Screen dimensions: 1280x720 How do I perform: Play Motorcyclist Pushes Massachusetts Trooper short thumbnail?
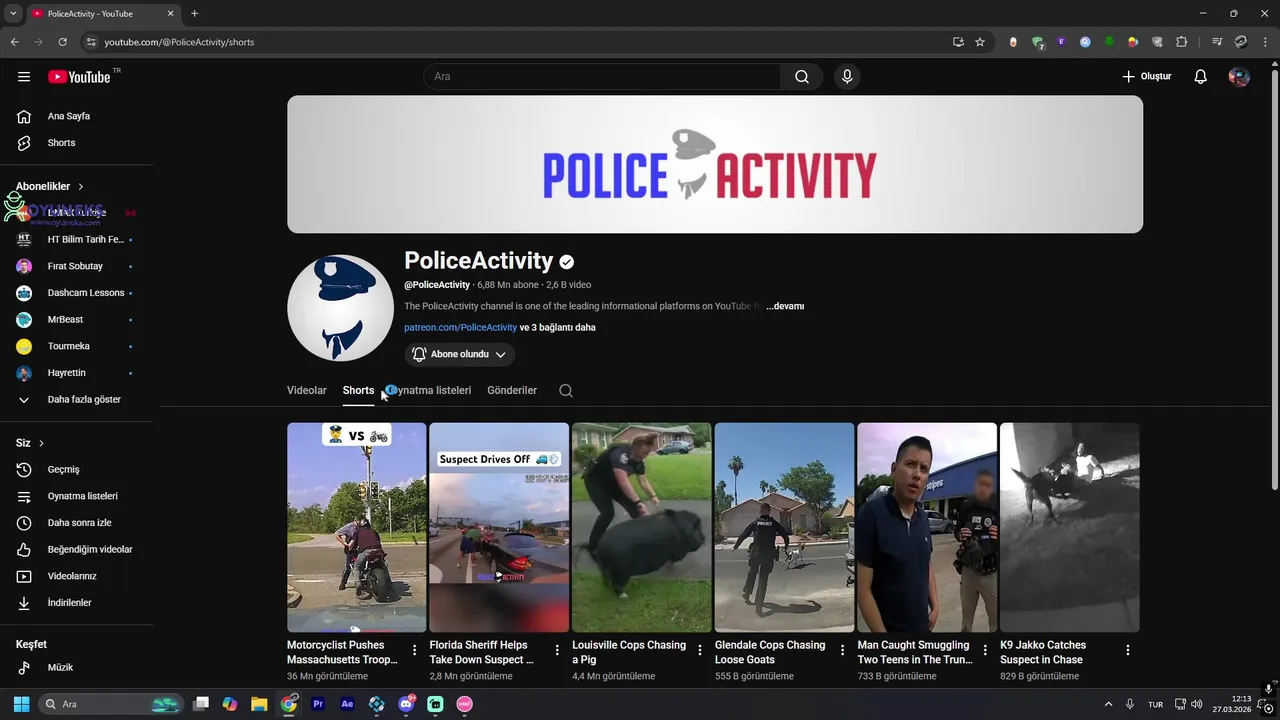point(357,528)
